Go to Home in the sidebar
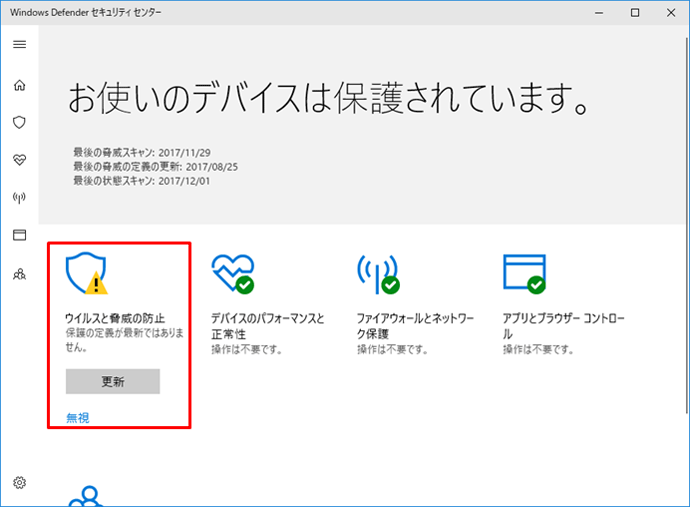Screen dimensions: 690x507 pyautogui.click(x=19, y=84)
